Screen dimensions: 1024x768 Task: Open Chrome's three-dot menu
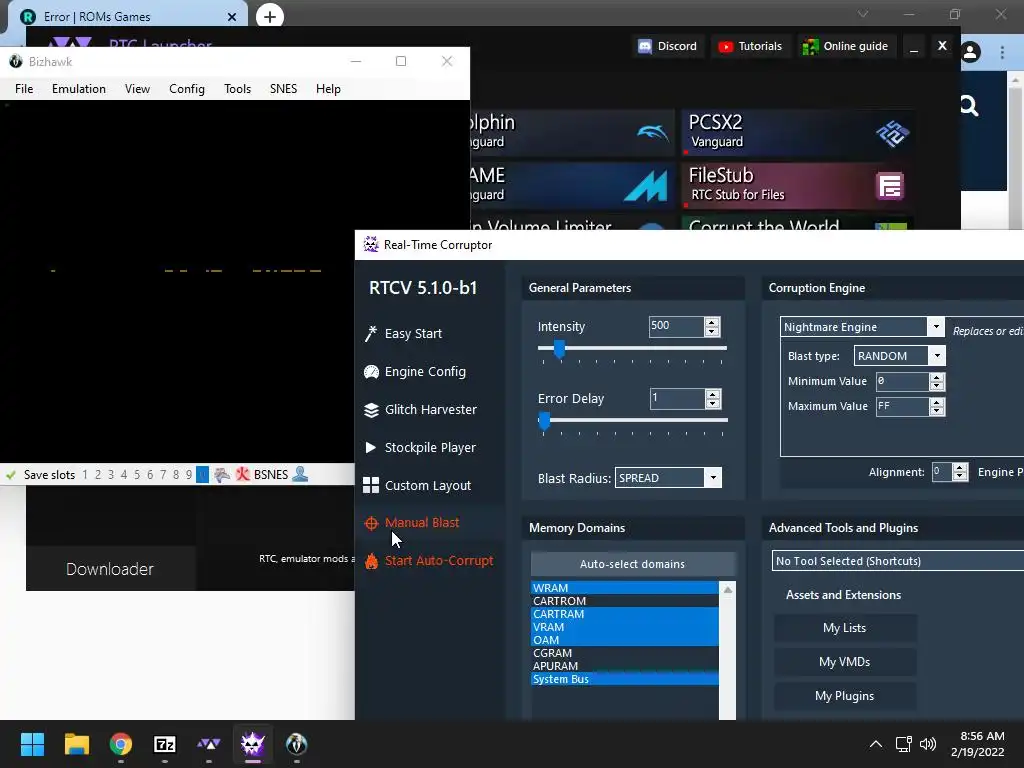pos(1002,52)
